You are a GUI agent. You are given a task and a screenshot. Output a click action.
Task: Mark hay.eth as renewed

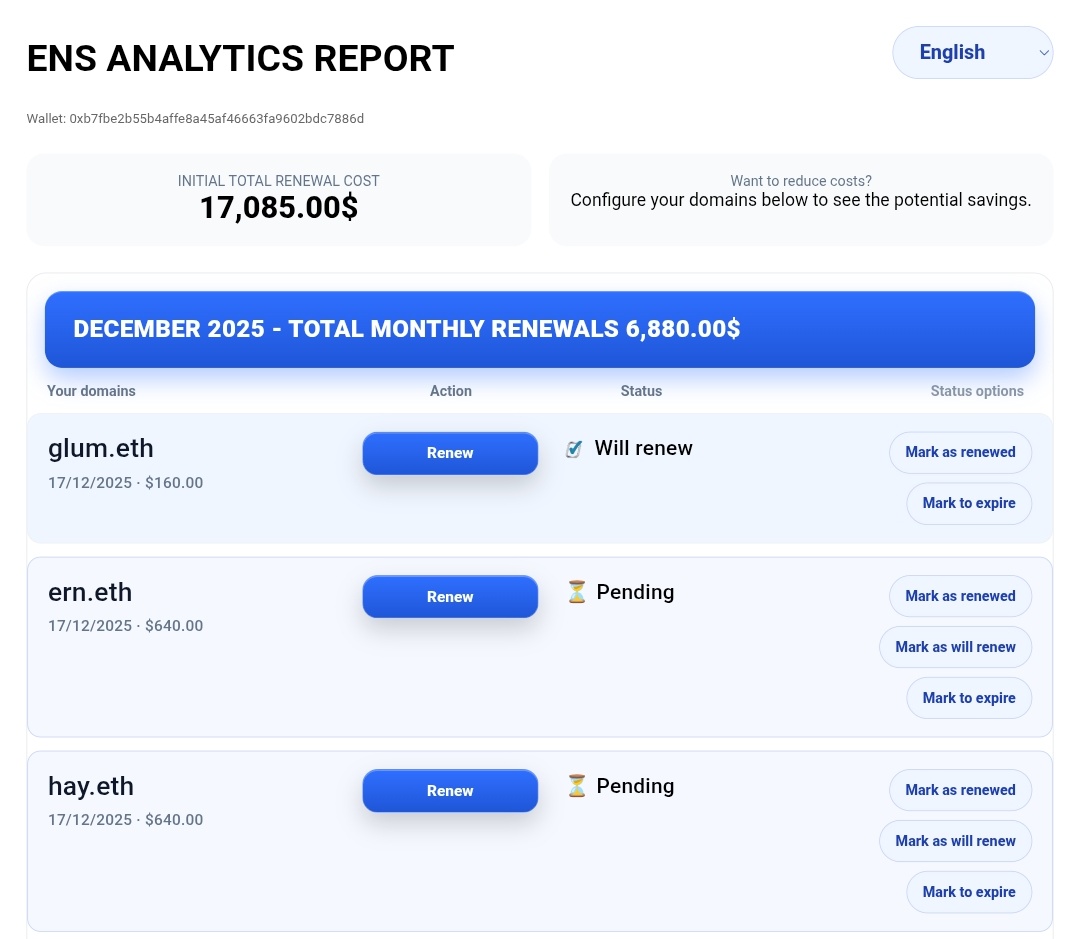click(960, 790)
